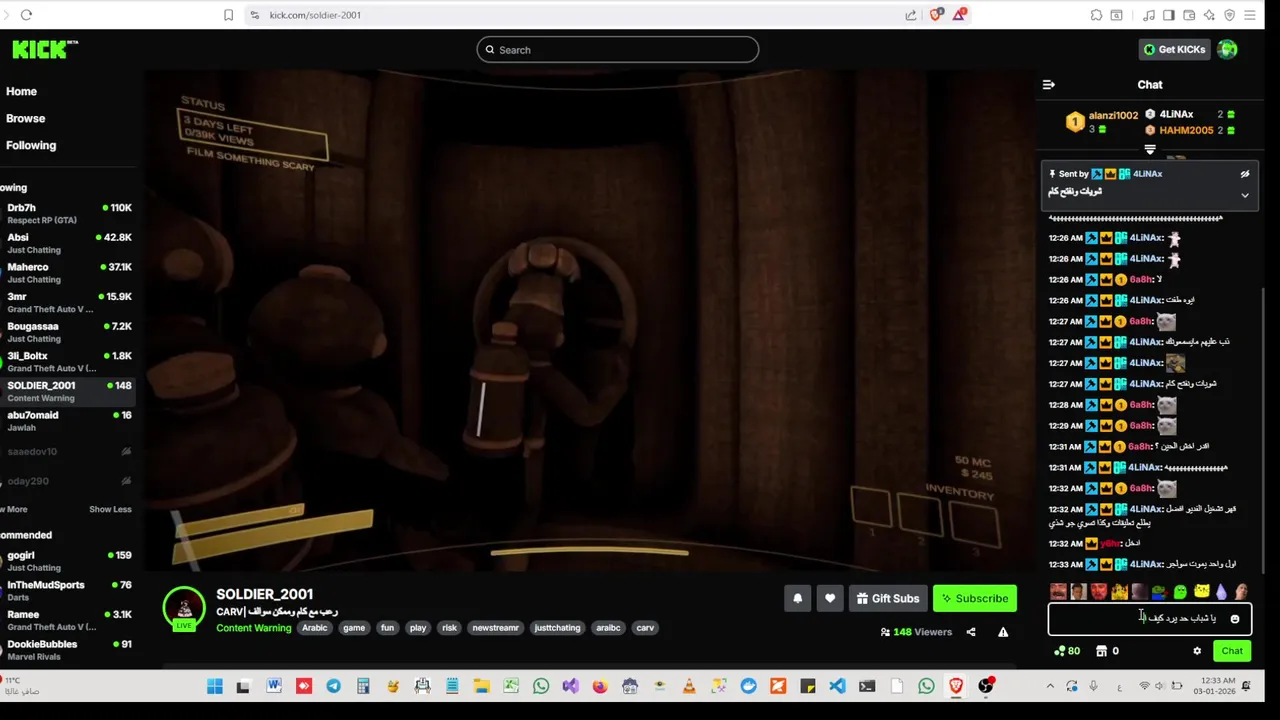Screen dimensions: 1280x720
Task: Click the Arabic tag under the stream title
Action: click(315, 628)
